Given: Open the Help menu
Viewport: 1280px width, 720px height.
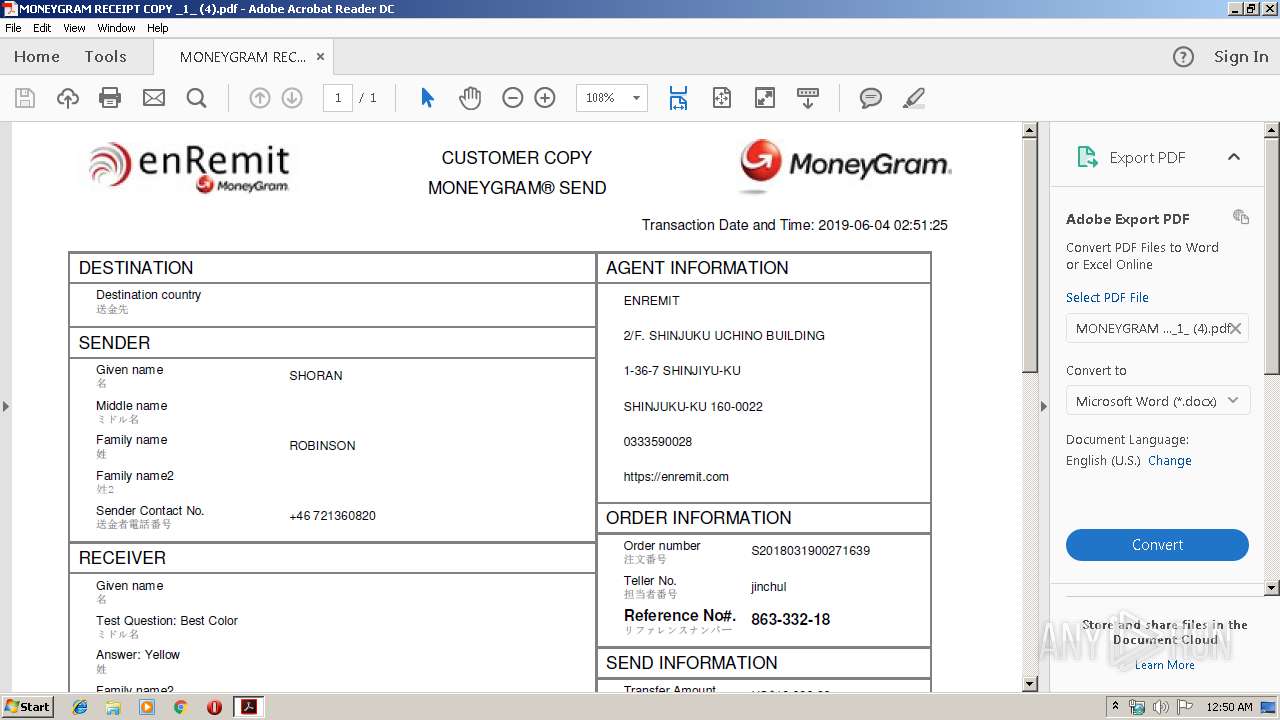Looking at the screenshot, I should (x=158, y=28).
